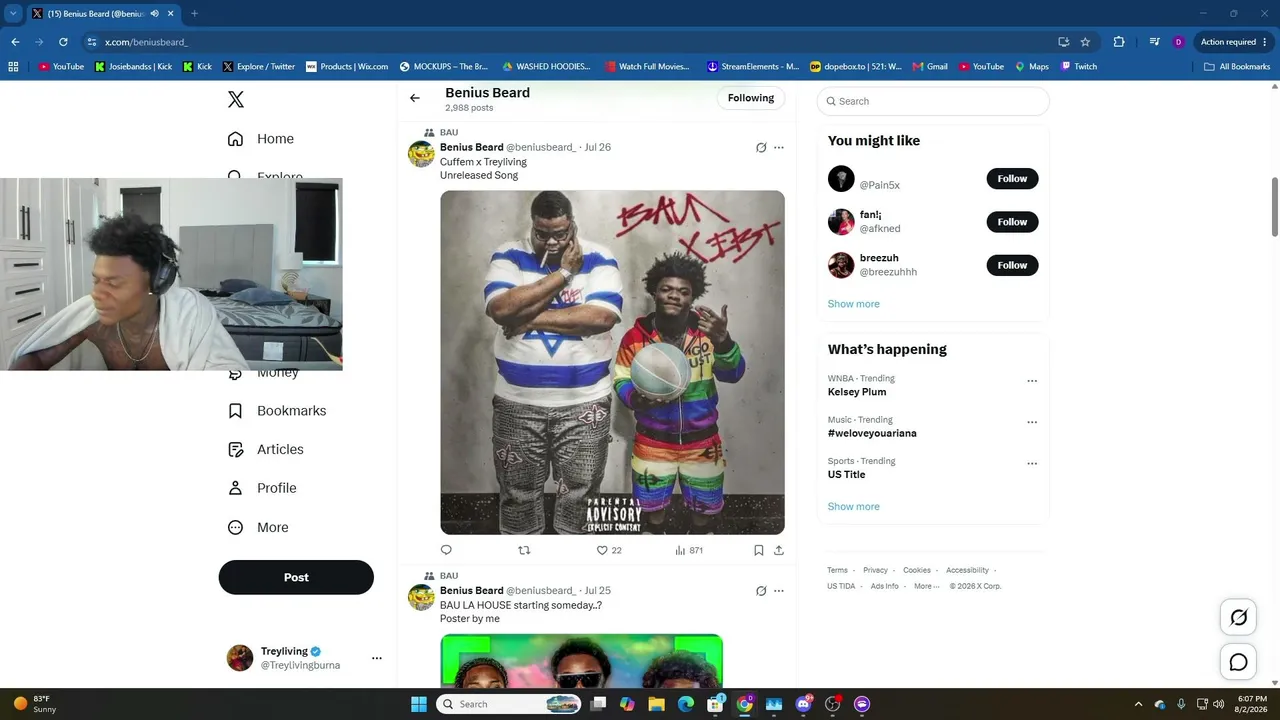Focus the X Search field
Viewport: 1280px width, 720px height.
coord(933,101)
